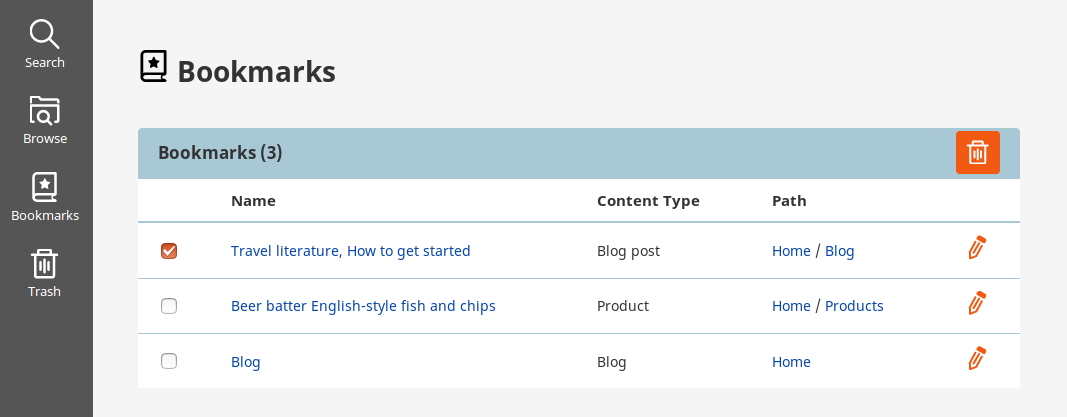The height and width of the screenshot is (417, 1067).
Task: Open Trash in the sidebar
Action: [45, 273]
